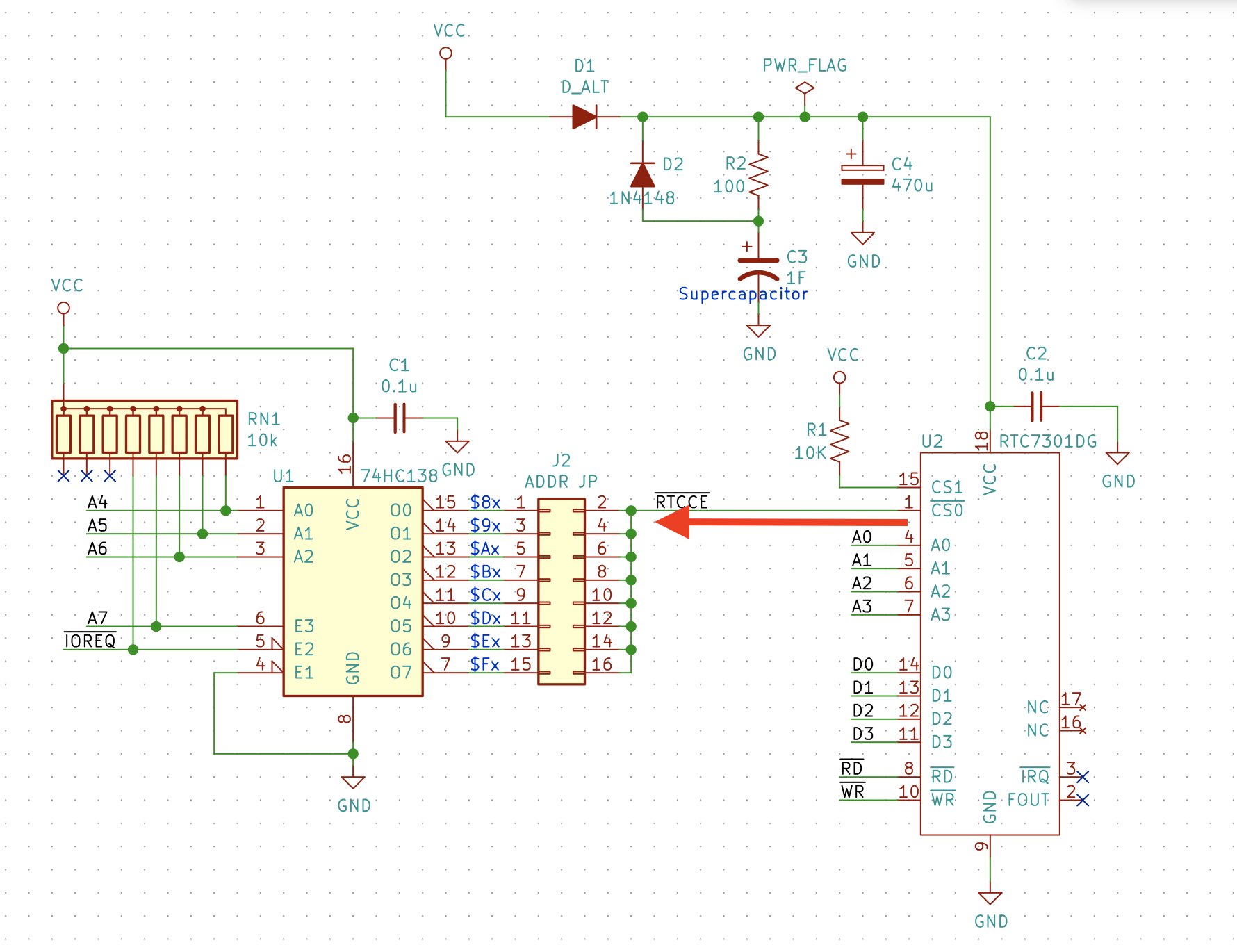Click the Supercapacitor annotation text

tap(743, 294)
